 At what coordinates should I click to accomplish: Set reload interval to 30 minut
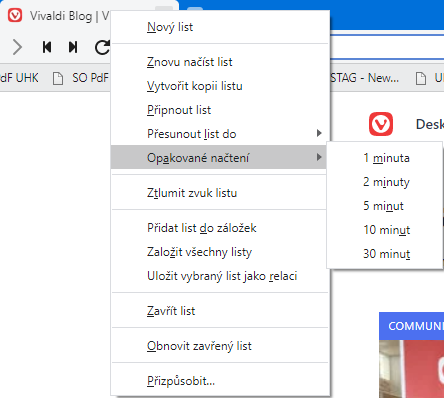pyautogui.click(x=385, y=254)
